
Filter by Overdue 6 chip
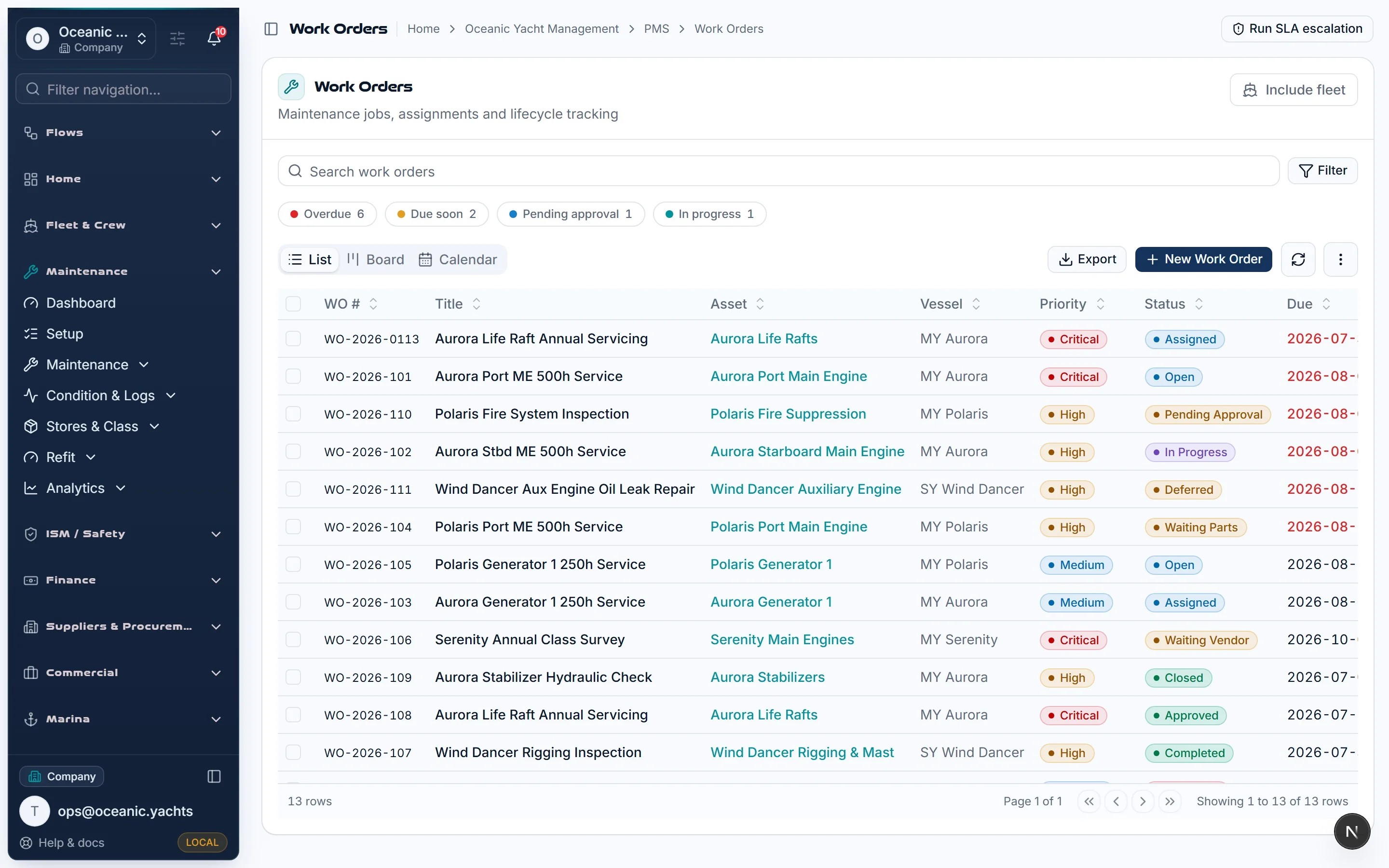click(x=327, y=214)
